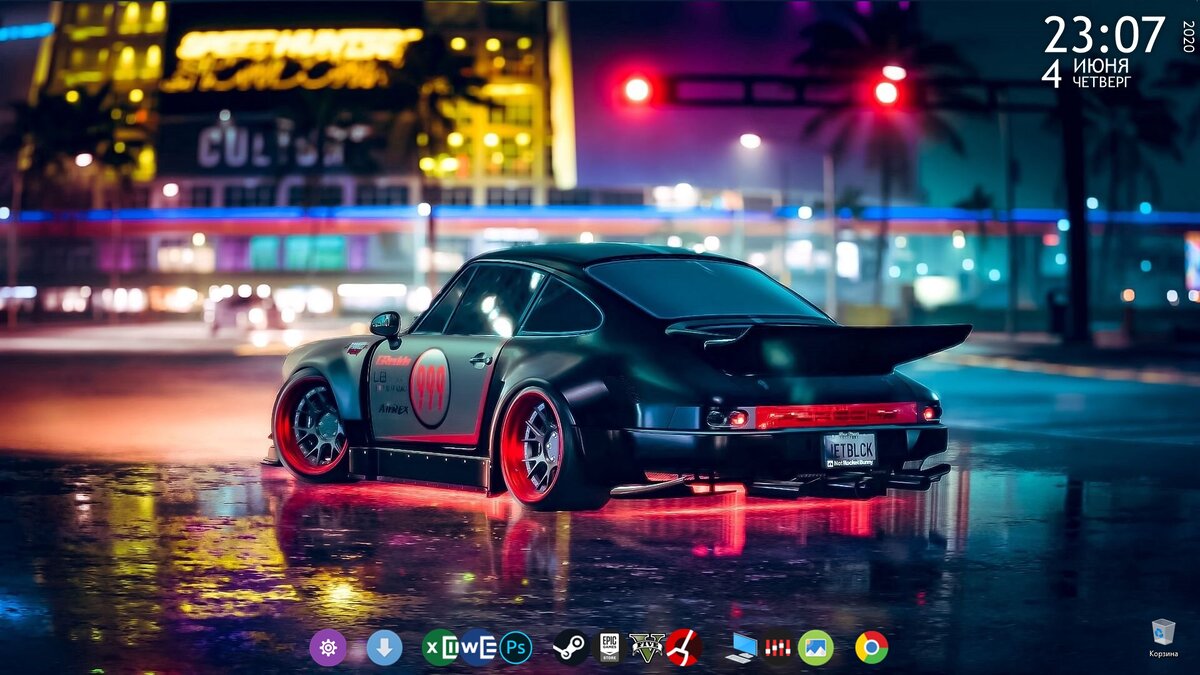
Task: Open the red equalizer sliders icon
Action: pyautogui.click(x=777, y=648)
